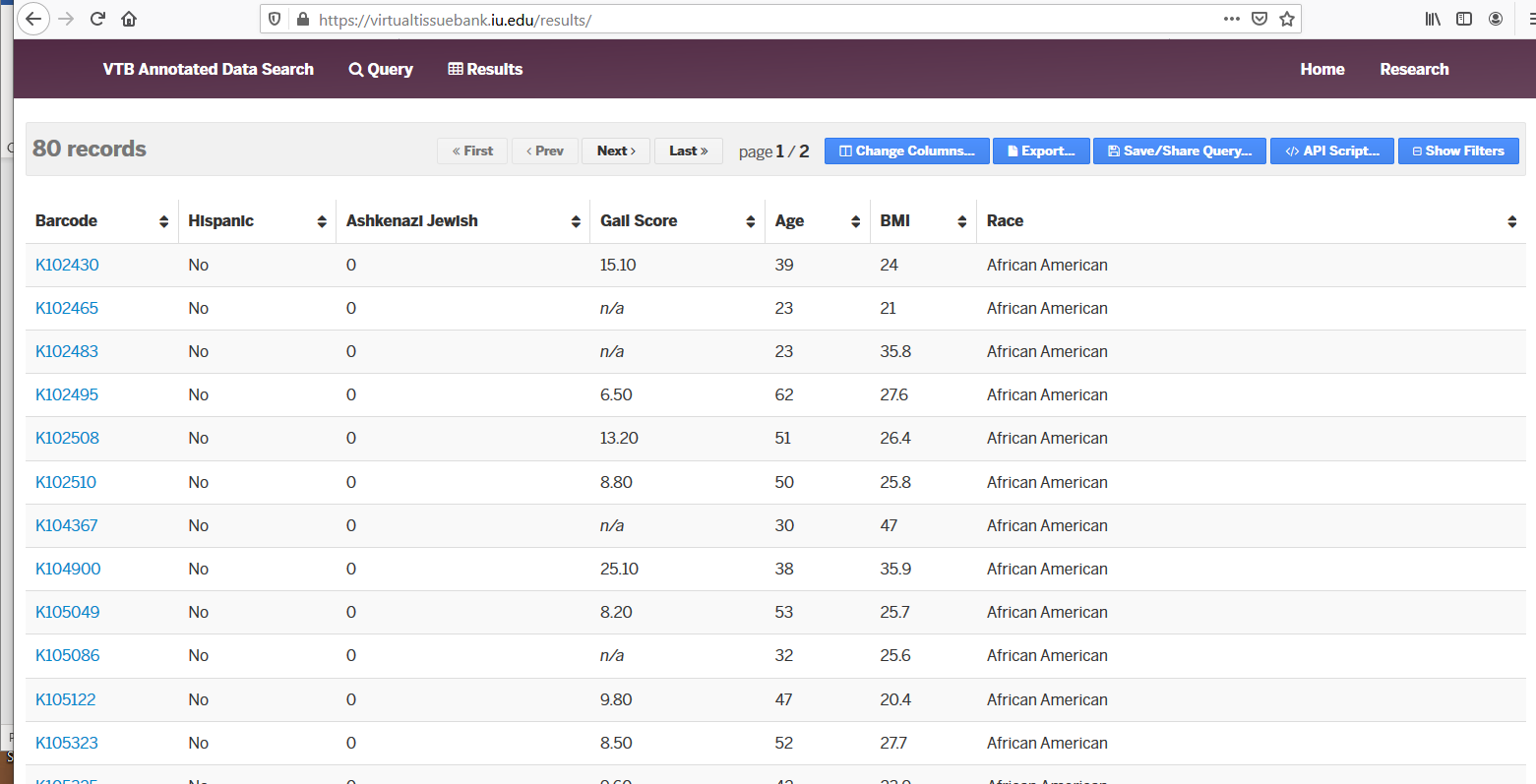Screen dimensions: 1536x784
Task: Open VTB Annotated Data Search home
Action: (209, 69)
